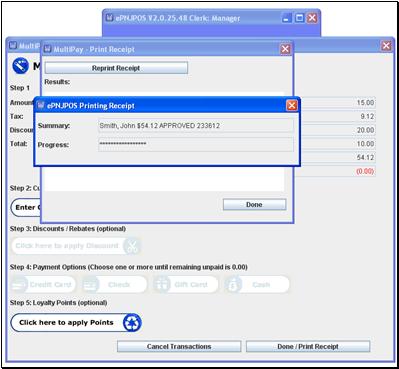Screen dimensions: 399x369
Task: Click the cash money bag icon
Action: click(x=233, y=285)
